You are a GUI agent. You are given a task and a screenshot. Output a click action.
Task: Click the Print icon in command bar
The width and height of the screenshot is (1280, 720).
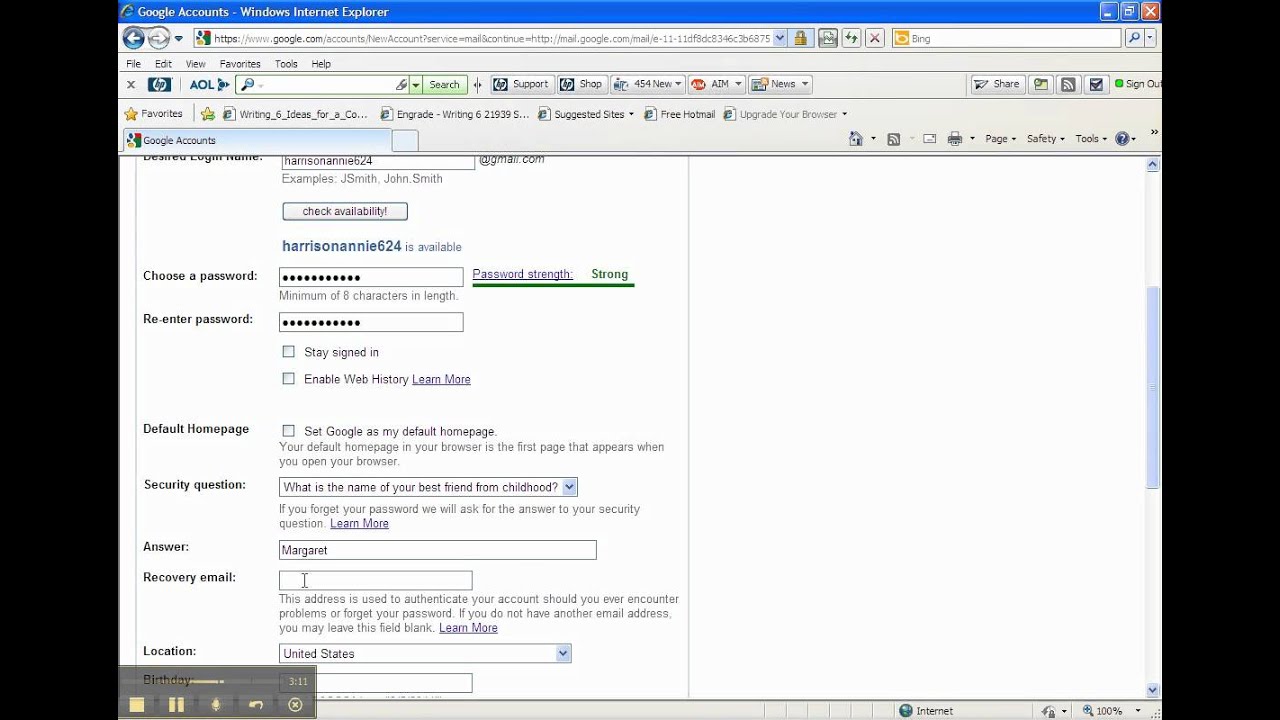click(955, 139)
